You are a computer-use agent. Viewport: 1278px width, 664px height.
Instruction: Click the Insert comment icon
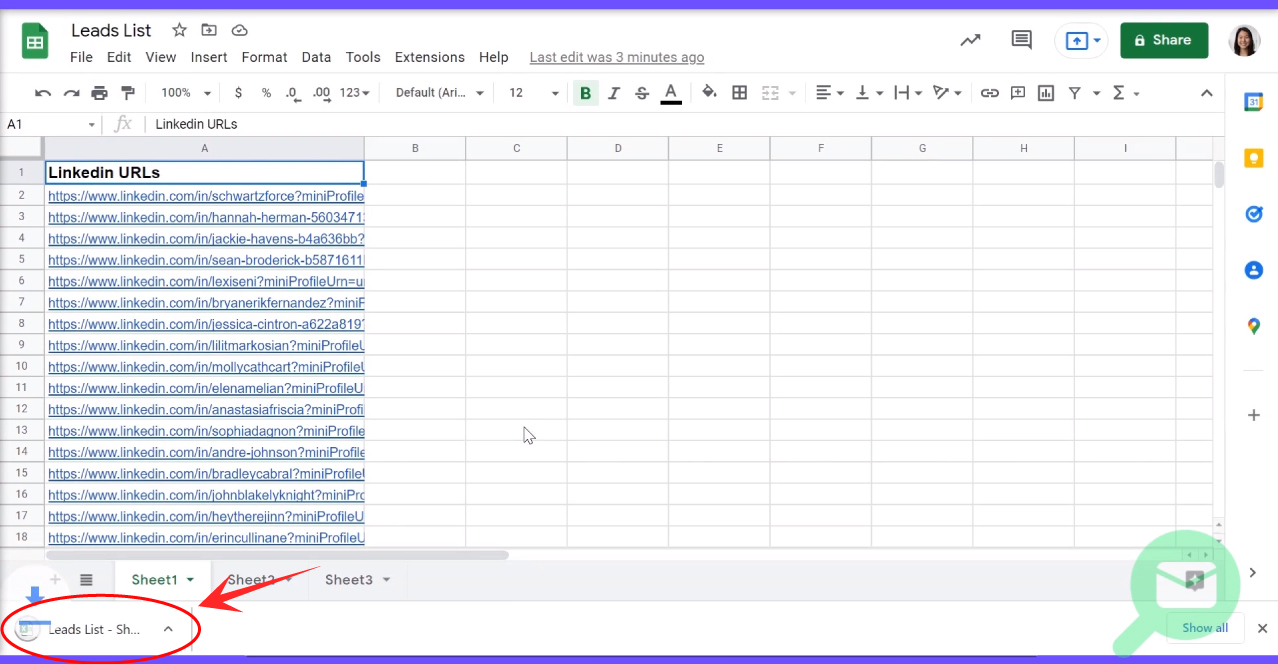(x=1018, y=93)
